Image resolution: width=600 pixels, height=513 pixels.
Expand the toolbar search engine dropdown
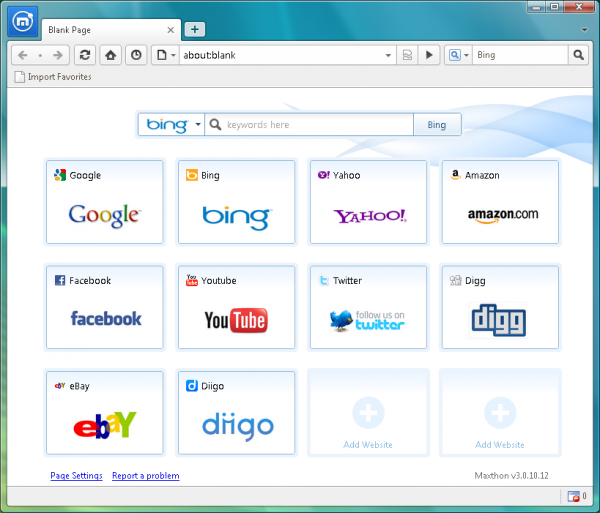[466, 55]
